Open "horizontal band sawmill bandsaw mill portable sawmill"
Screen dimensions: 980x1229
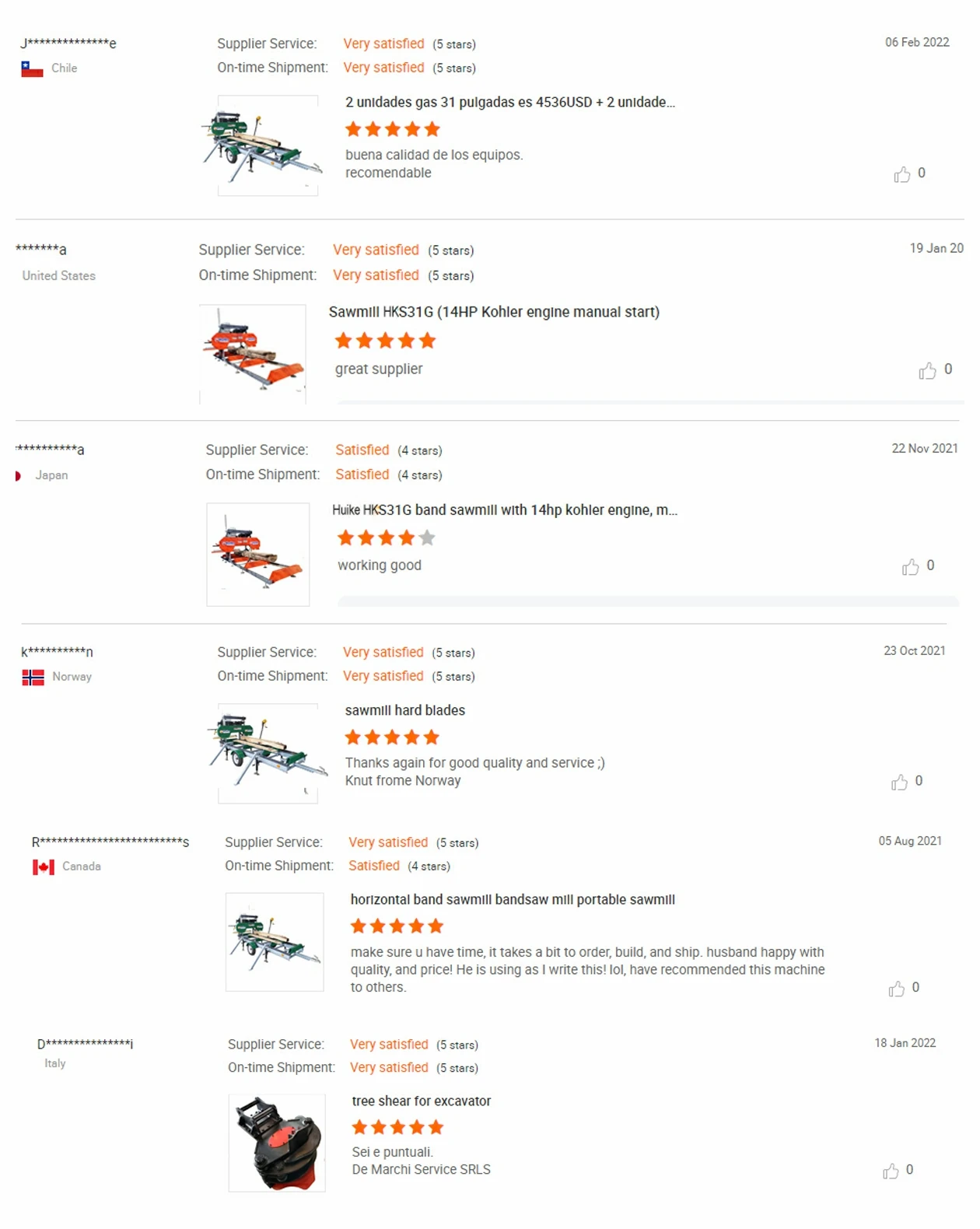[513, 899]
